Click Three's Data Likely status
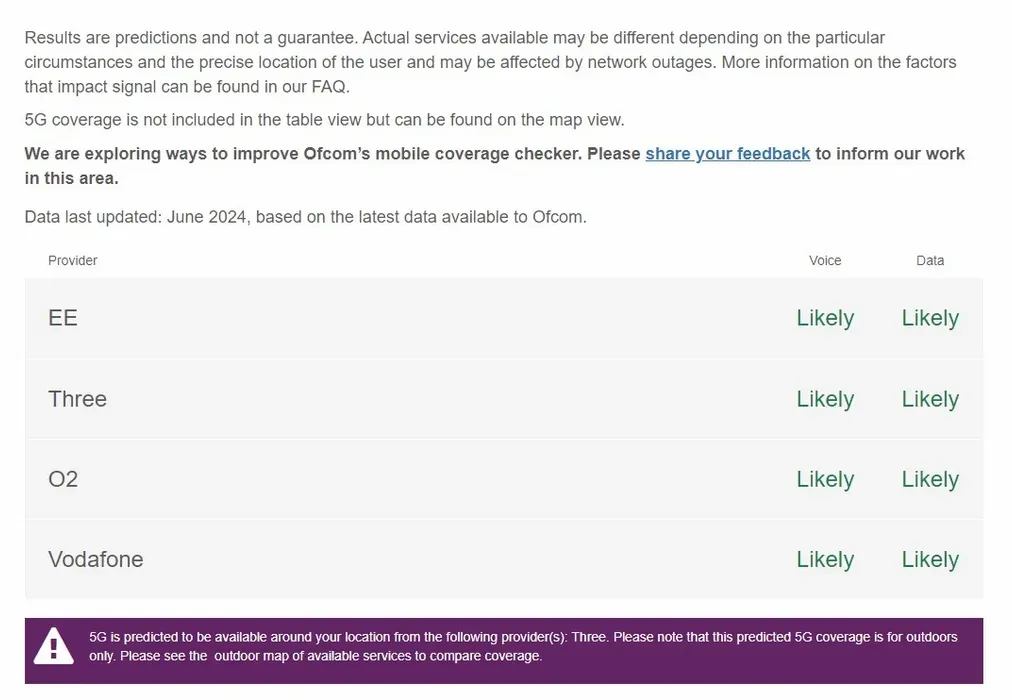 tap(930, 399)
